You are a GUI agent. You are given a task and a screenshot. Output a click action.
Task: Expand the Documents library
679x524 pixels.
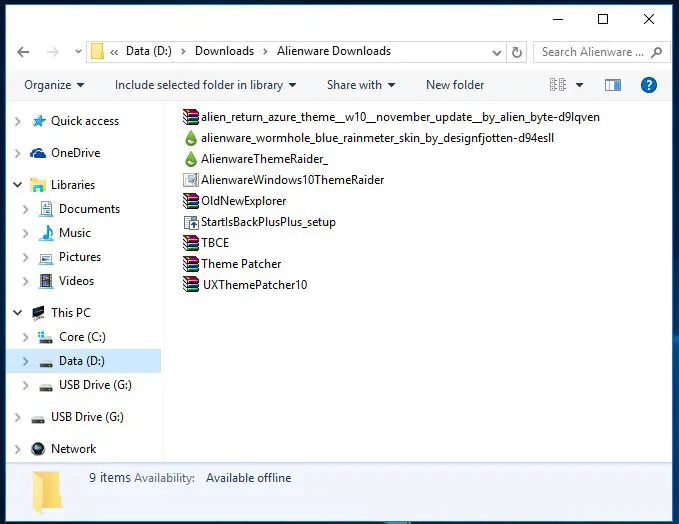(25, 209)
